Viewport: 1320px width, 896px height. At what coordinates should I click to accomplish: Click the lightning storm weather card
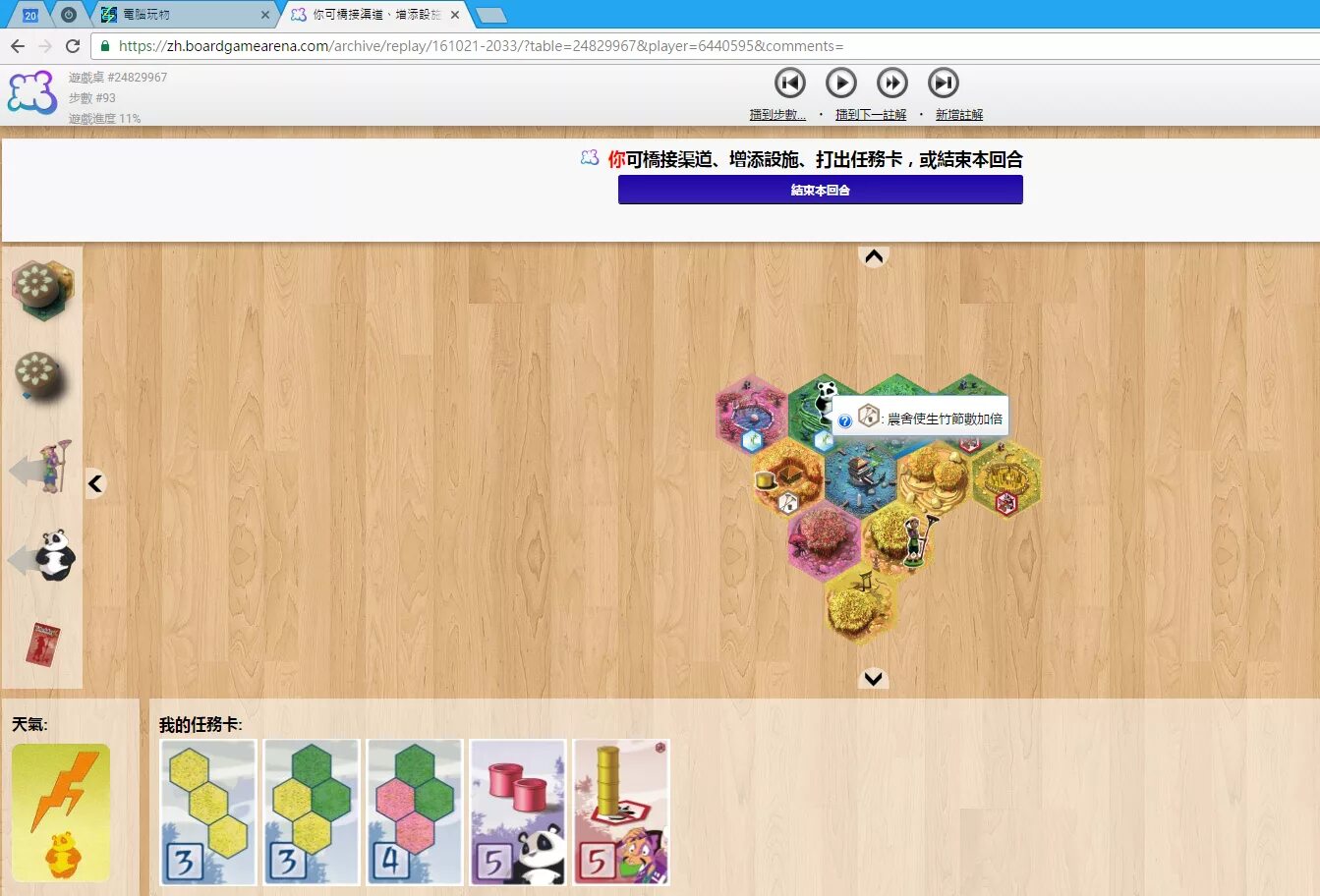point(61,812)
